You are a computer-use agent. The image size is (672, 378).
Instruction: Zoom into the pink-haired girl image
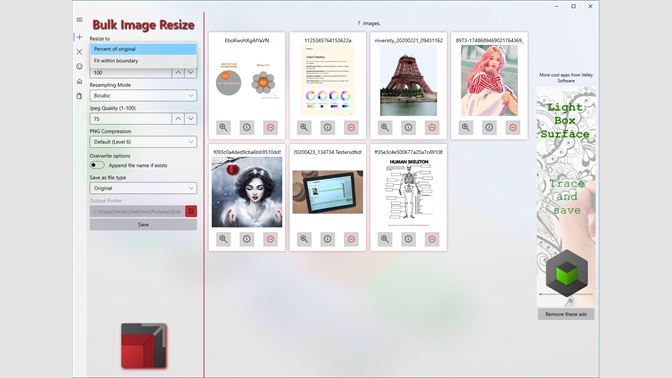coord(466,127)
